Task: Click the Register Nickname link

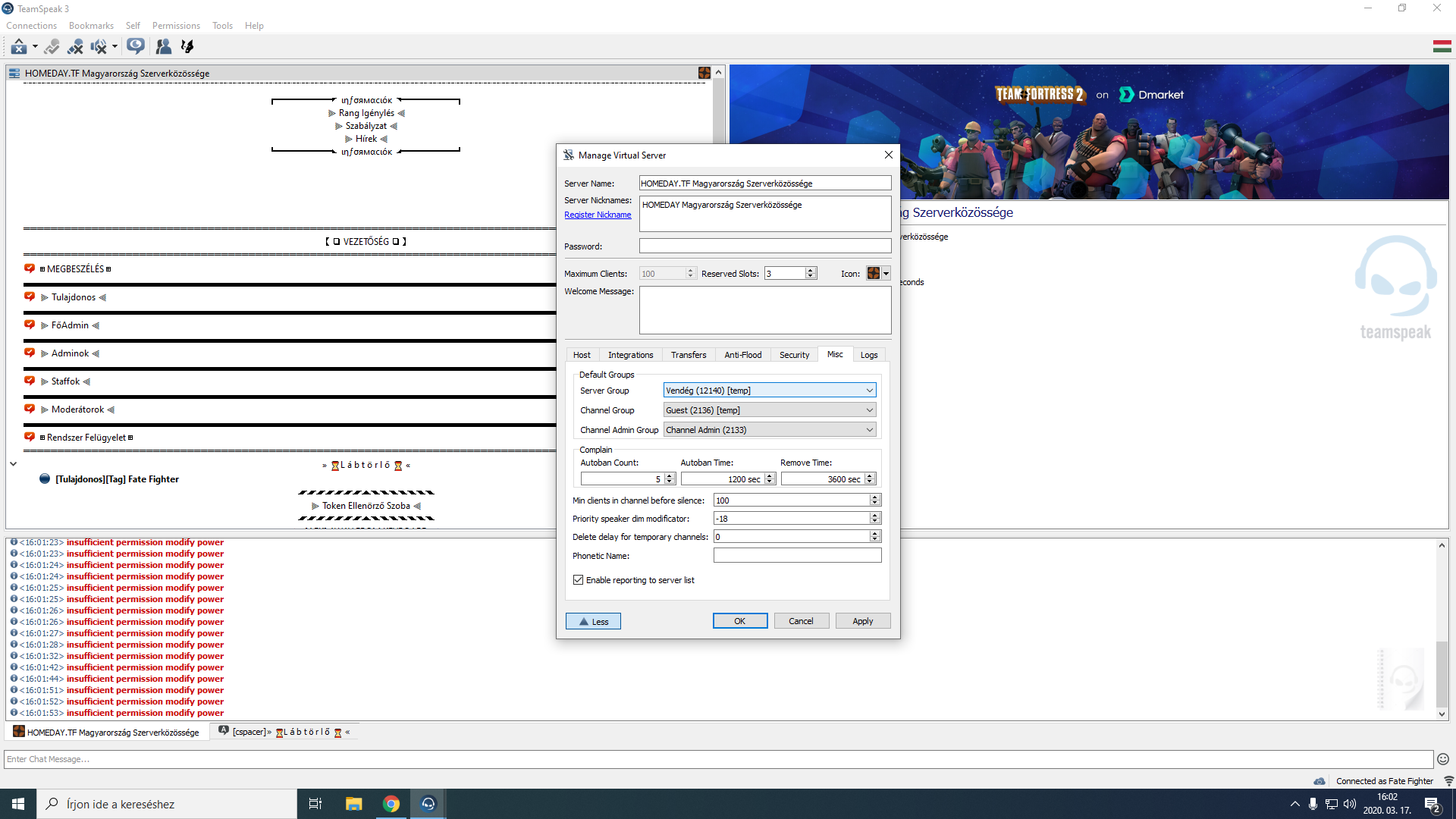Action: [x=598, y=215]
